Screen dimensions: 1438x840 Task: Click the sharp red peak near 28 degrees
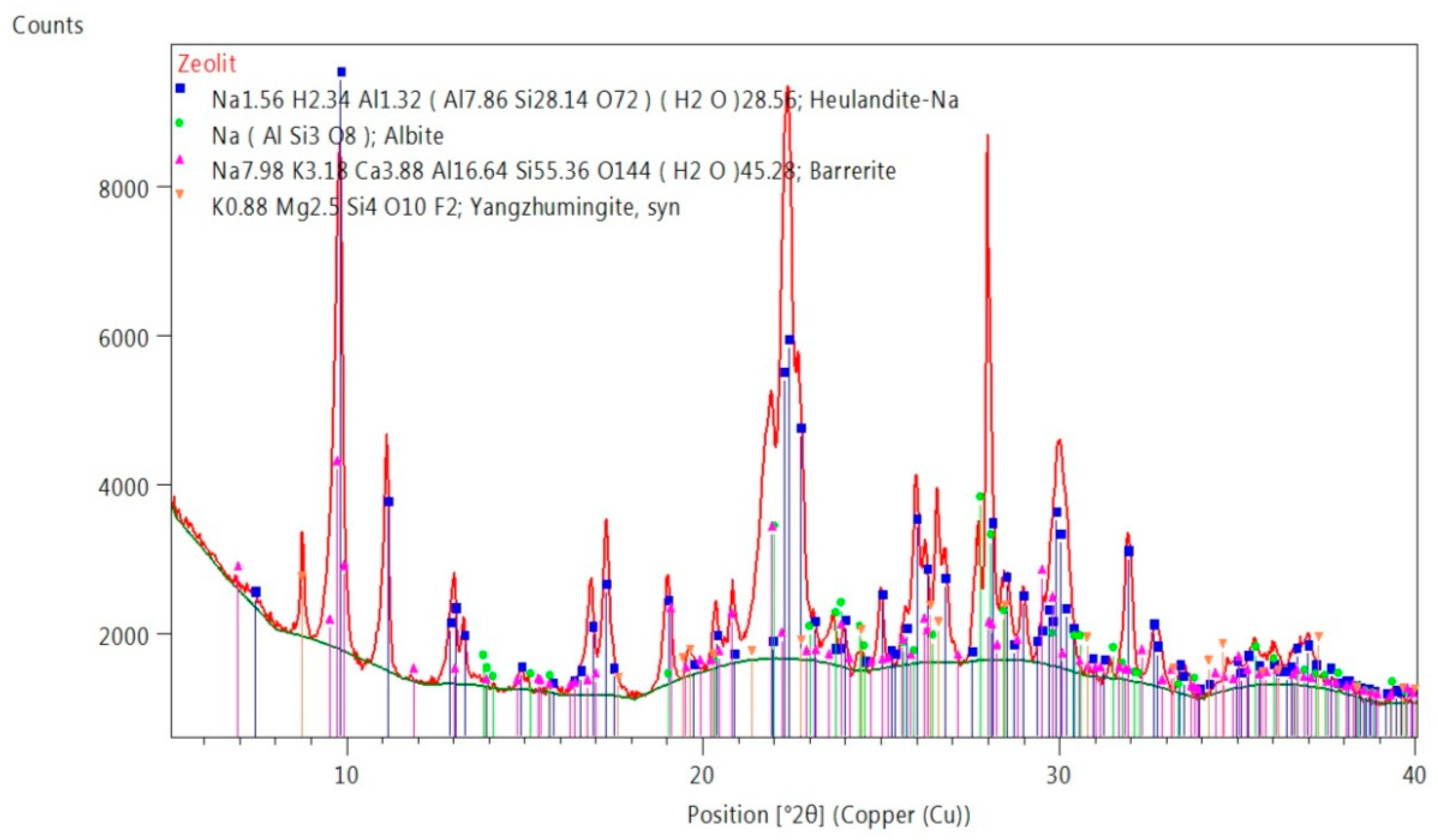click(x=987, y=140)
